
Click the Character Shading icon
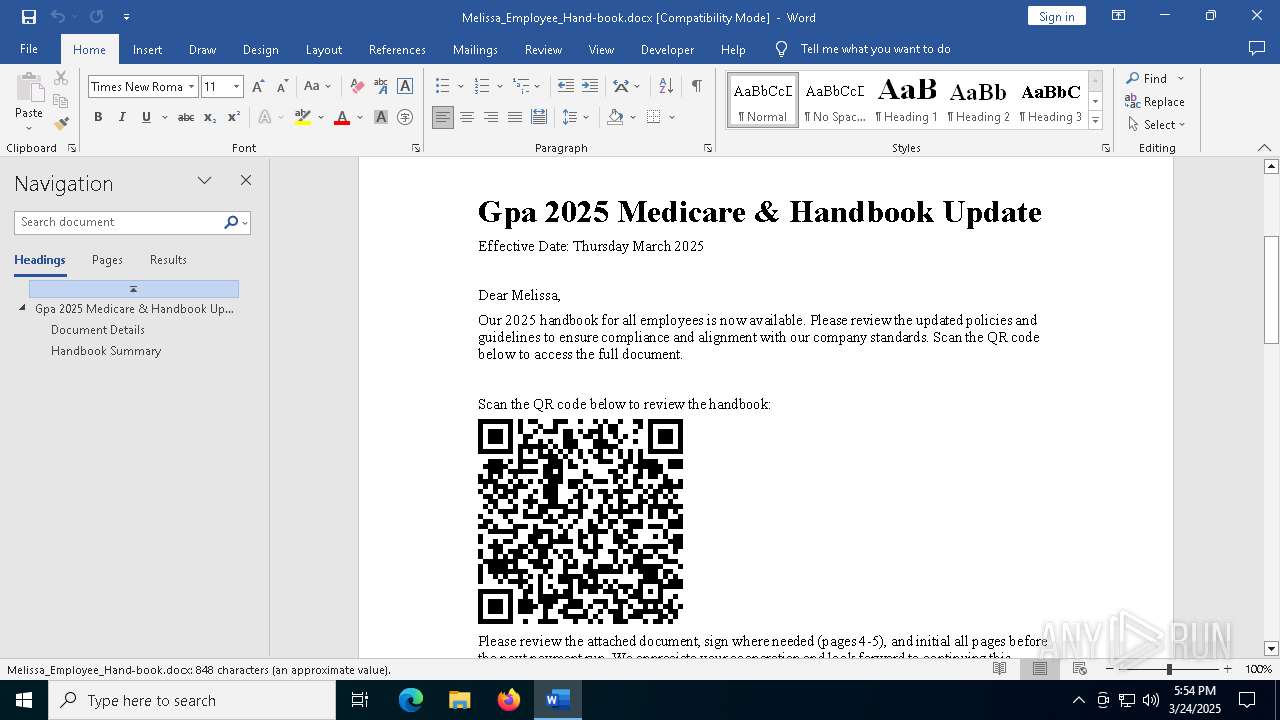(x=381, y=117)
